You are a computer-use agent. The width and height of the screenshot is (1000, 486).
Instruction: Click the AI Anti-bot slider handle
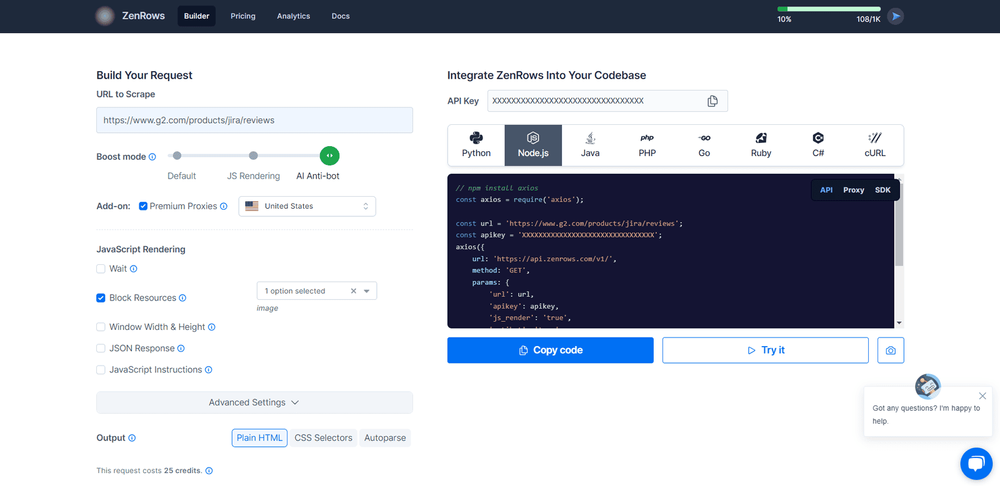click(x=330, y=156)
